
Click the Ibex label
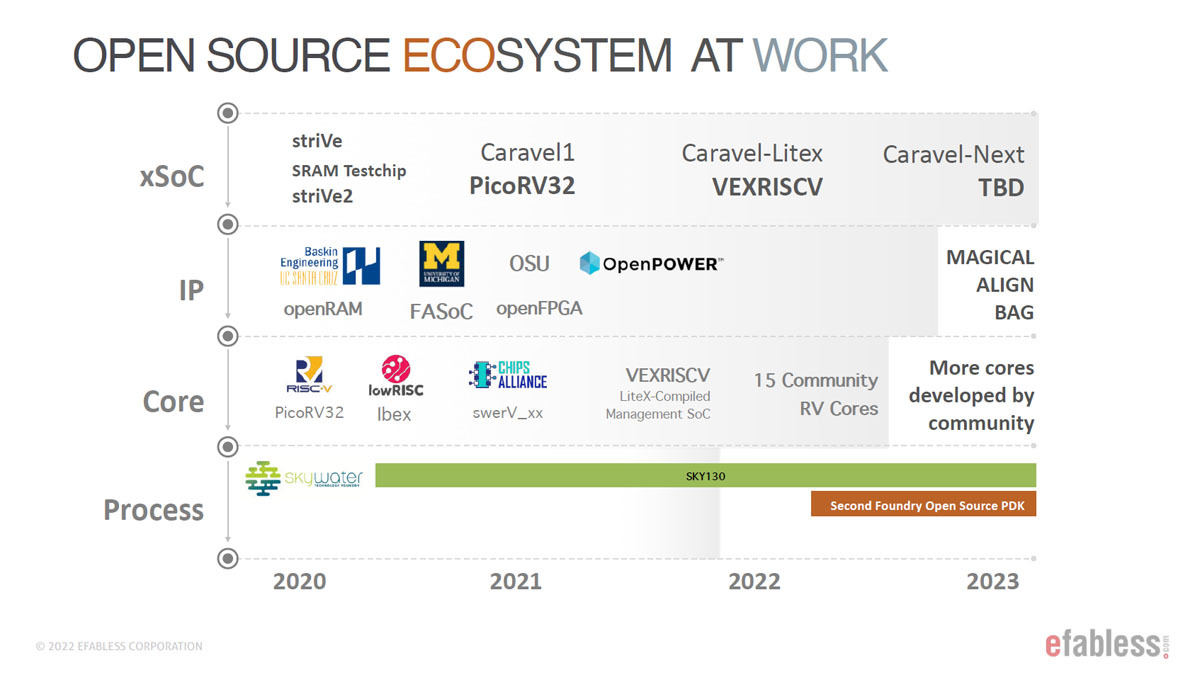click(x=394, y=414)
